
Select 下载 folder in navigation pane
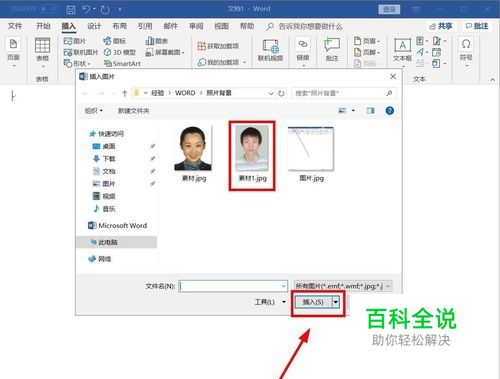click(x=104, y=159)
